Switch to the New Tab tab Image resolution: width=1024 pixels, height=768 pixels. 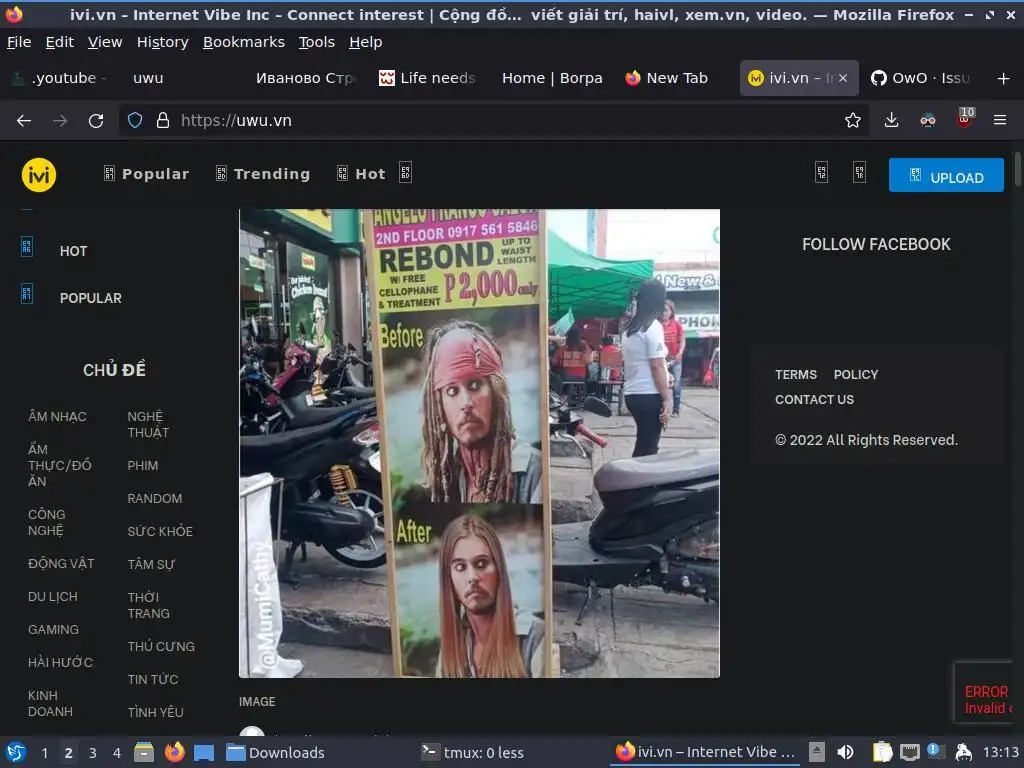[673, 78]
